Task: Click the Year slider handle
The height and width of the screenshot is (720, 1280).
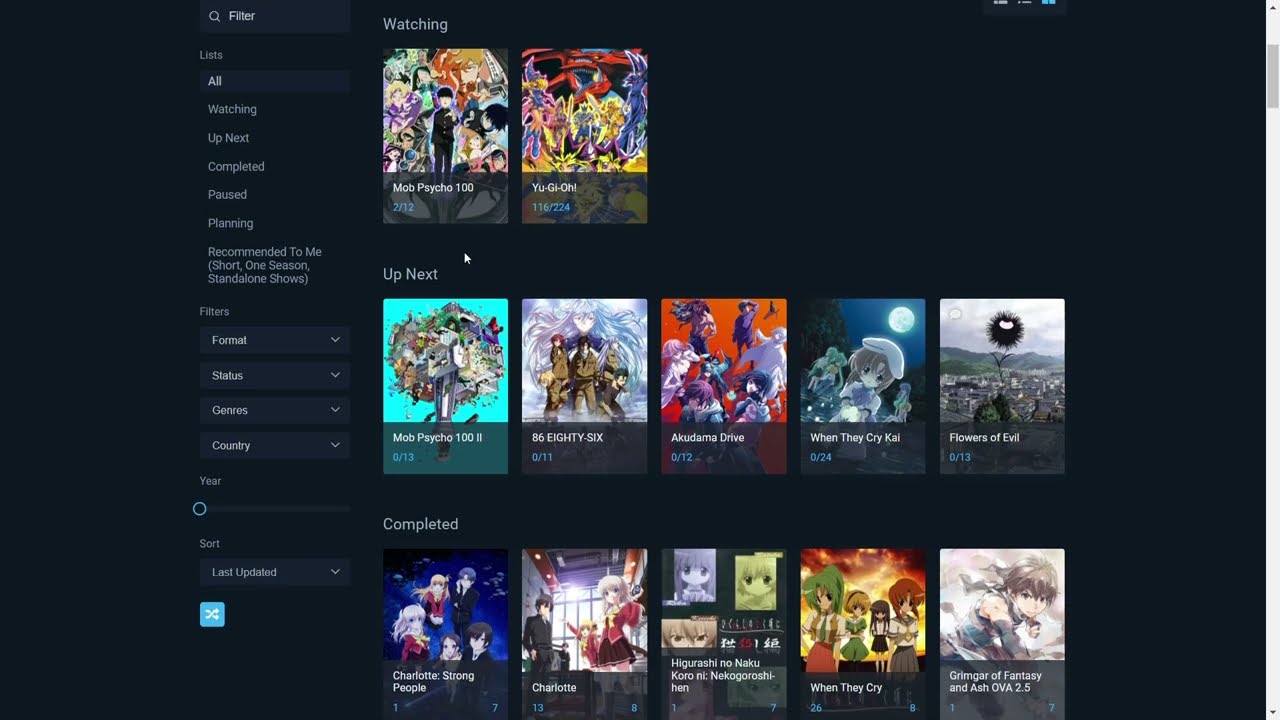Action: pyautogui.click(x=200, y=509)
